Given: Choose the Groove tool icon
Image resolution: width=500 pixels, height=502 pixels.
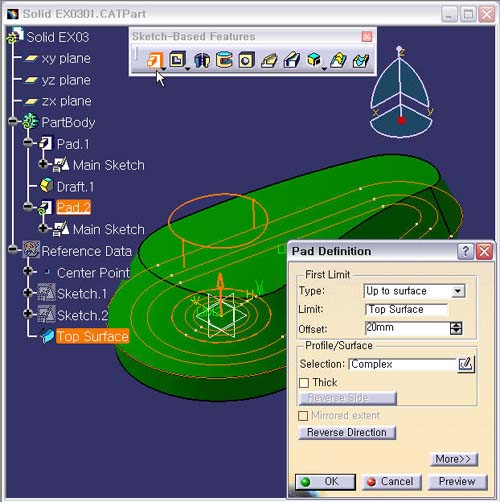Looking at the screenshot, I should (224, 60).
